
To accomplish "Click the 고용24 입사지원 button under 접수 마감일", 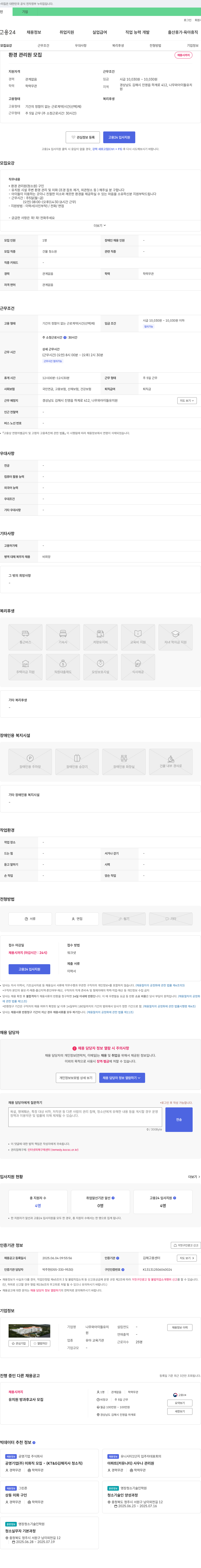I will (x=29, y=969).
